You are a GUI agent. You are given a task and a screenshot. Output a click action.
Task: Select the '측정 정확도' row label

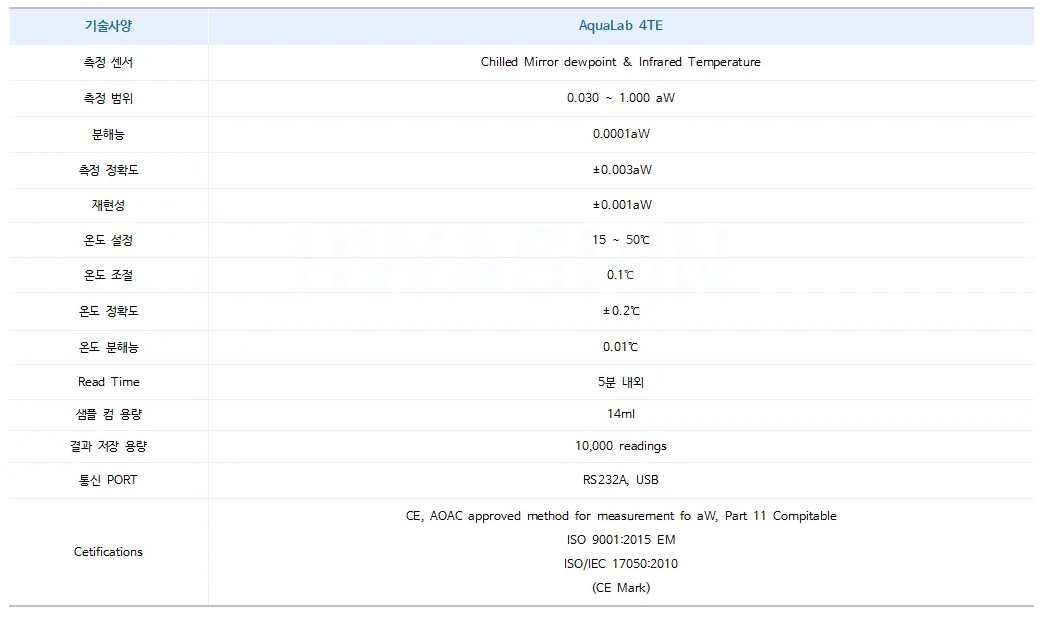coord(108,170)
